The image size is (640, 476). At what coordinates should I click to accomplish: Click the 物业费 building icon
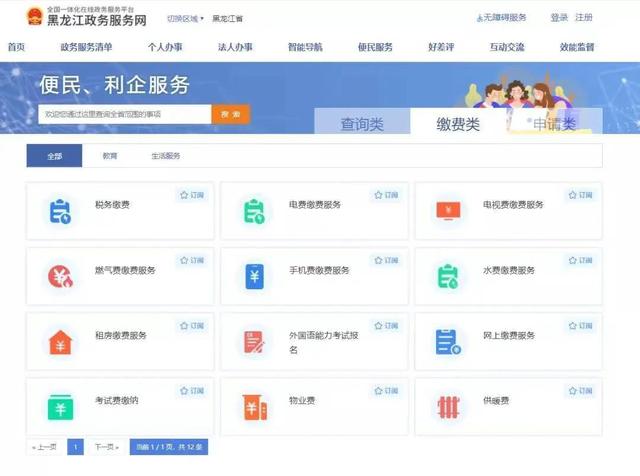coord(255,407)
